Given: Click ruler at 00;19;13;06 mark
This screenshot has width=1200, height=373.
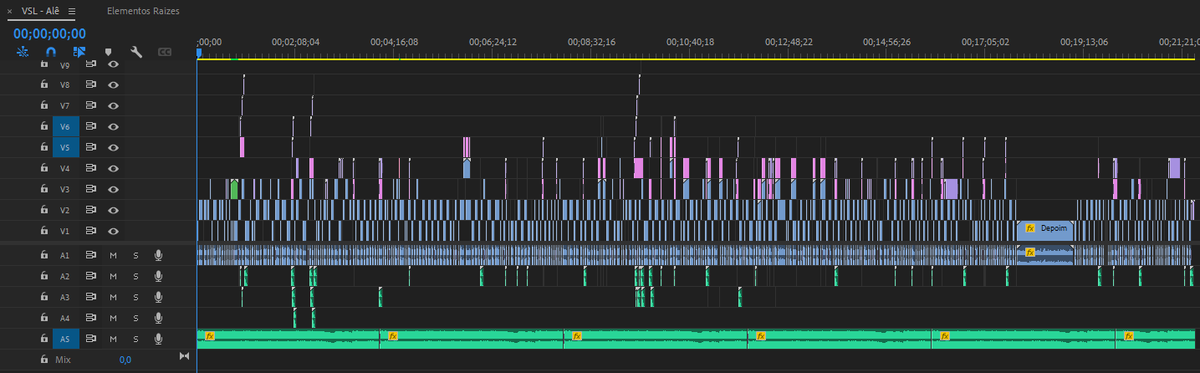Looking at the screenshot, I should coord(1084,42).
